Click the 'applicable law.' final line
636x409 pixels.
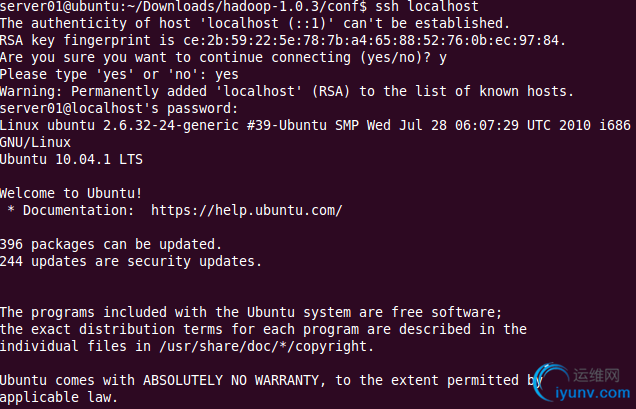click(x=59, y=397)
